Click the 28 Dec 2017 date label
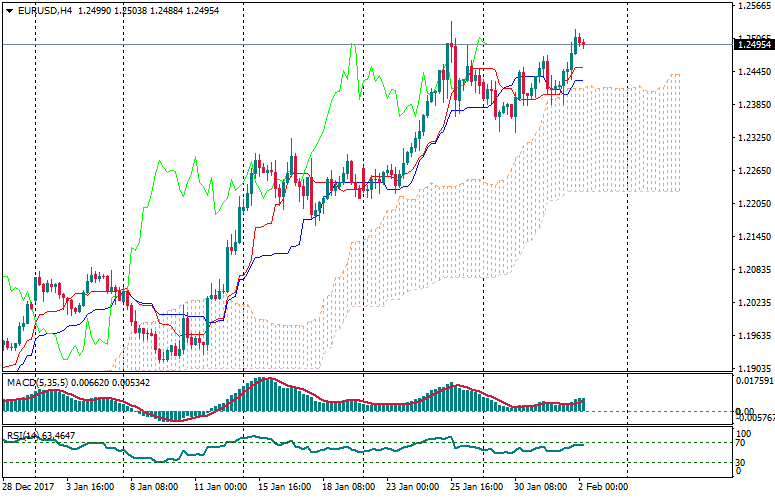The width and height of the screenshot is (775, 498). pos(27,487)
